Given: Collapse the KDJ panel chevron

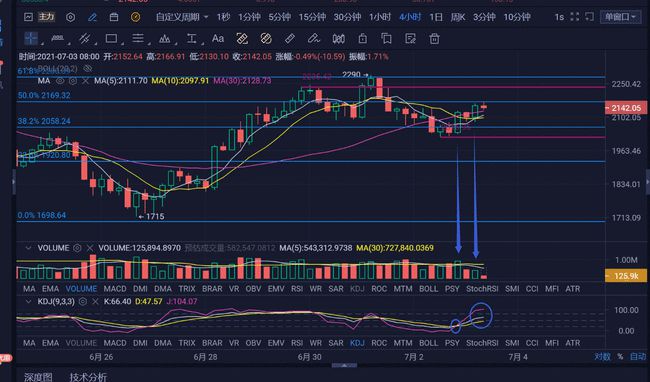Looking at the screenshot, I should tap(28, 302).
